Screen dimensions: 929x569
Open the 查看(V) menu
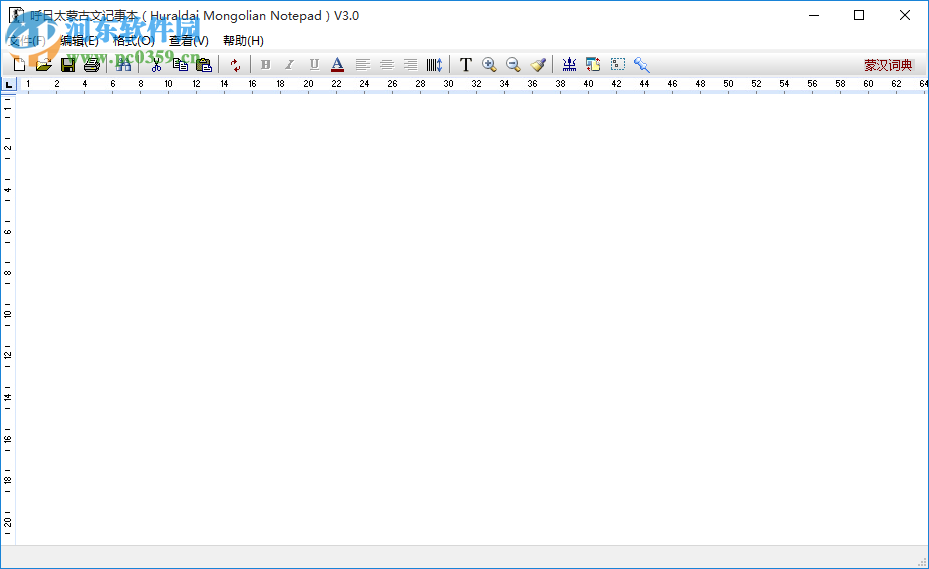point(189,41)
